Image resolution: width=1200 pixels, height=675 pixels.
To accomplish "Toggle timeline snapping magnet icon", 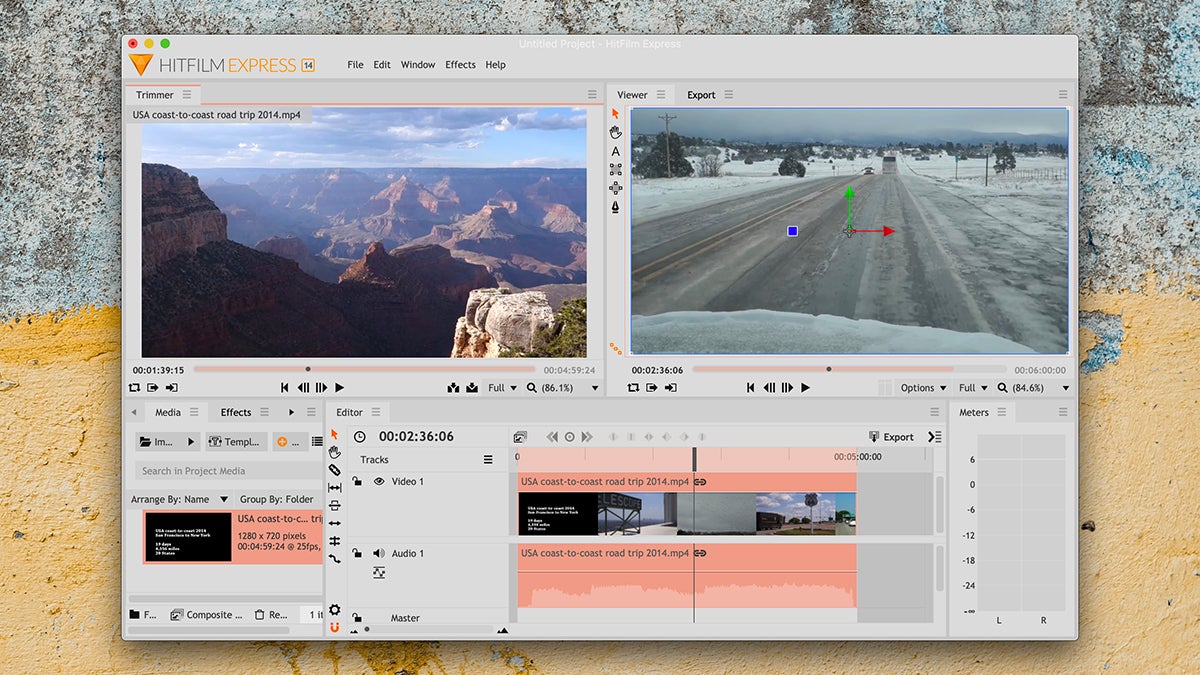I will 334,627.
